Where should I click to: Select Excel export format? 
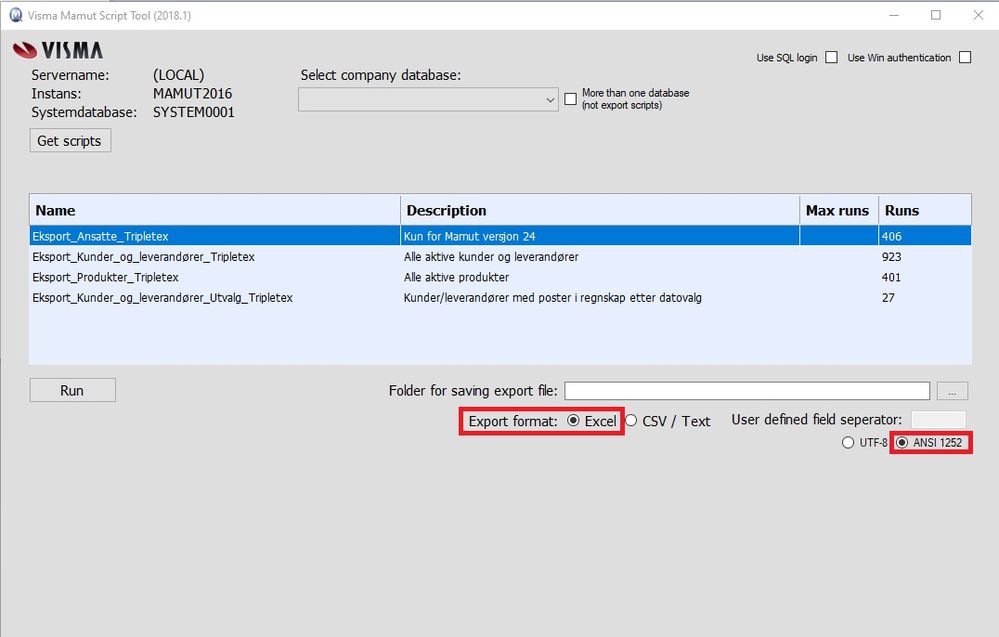[573, 420]
